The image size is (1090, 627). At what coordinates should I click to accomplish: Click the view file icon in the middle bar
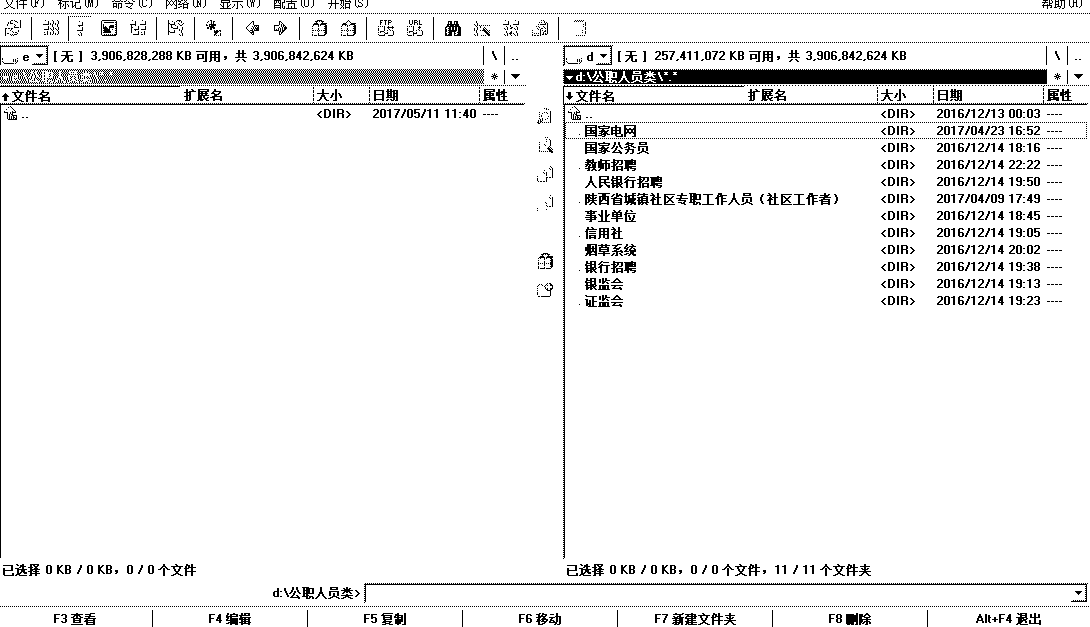[x=545, y=116]
